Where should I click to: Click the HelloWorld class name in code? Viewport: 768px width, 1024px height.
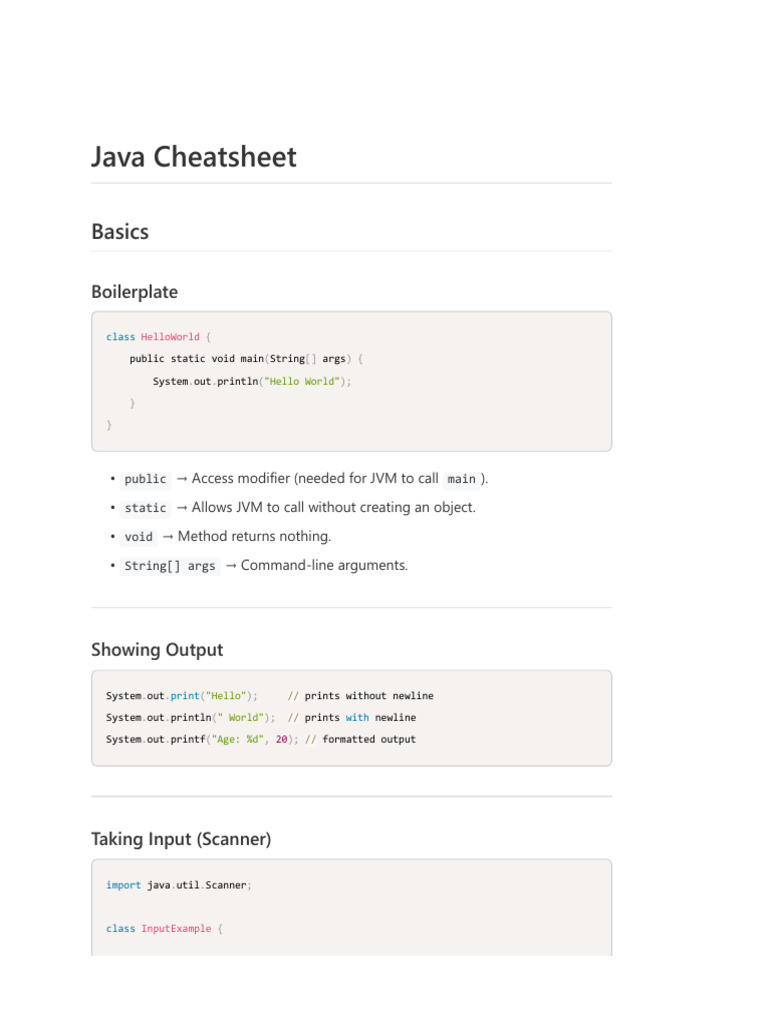[170, 337]
